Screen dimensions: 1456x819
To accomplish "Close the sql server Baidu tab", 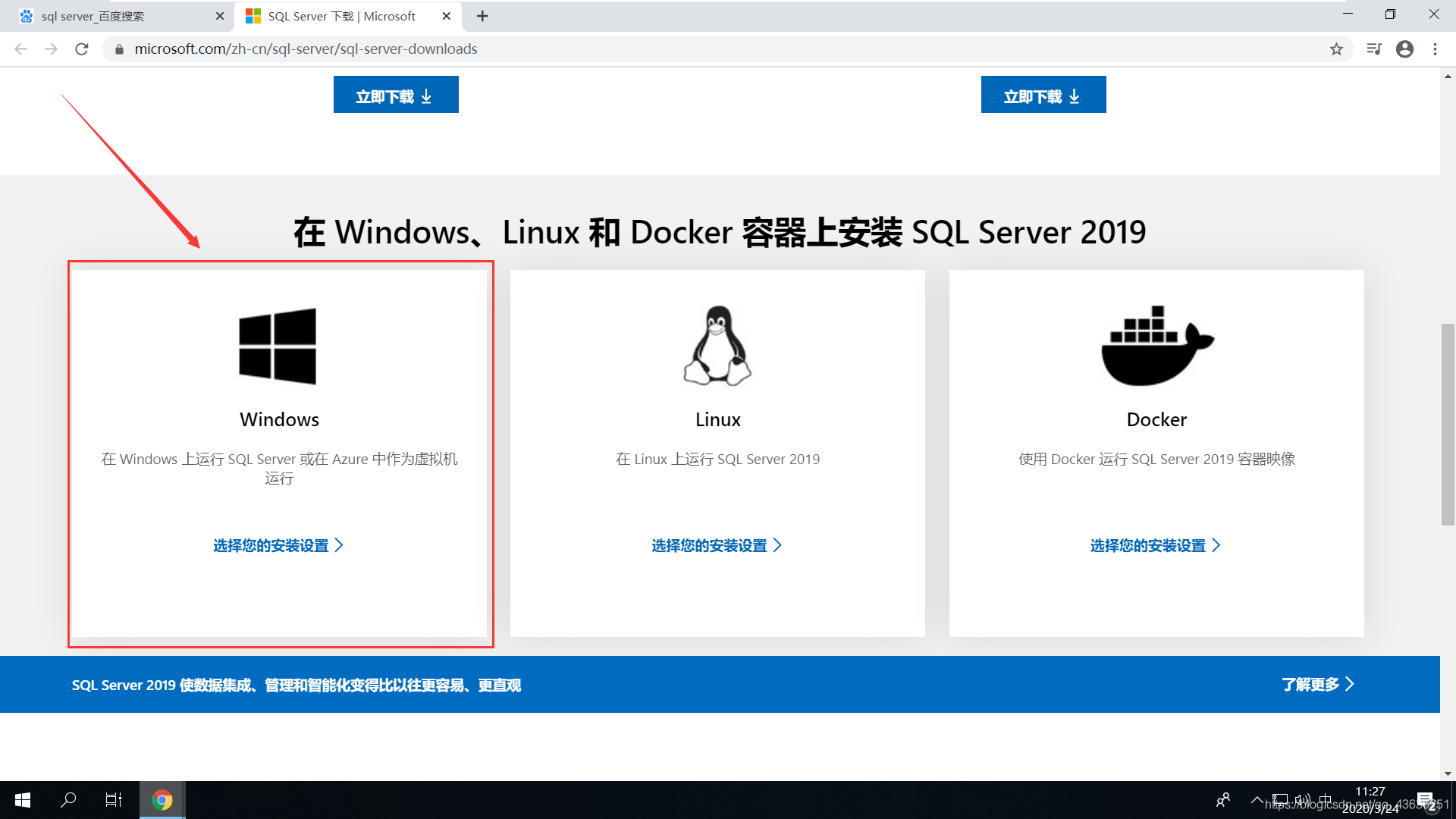I will [220, 16].
